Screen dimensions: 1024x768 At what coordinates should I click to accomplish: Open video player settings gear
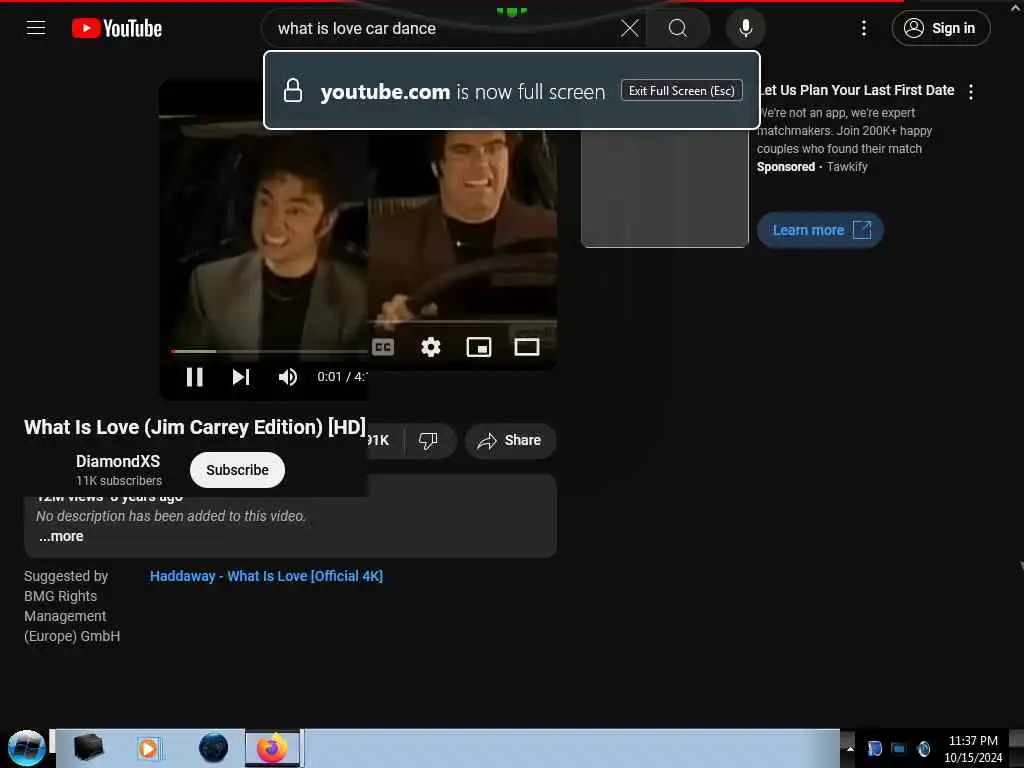tap(430, 347)
